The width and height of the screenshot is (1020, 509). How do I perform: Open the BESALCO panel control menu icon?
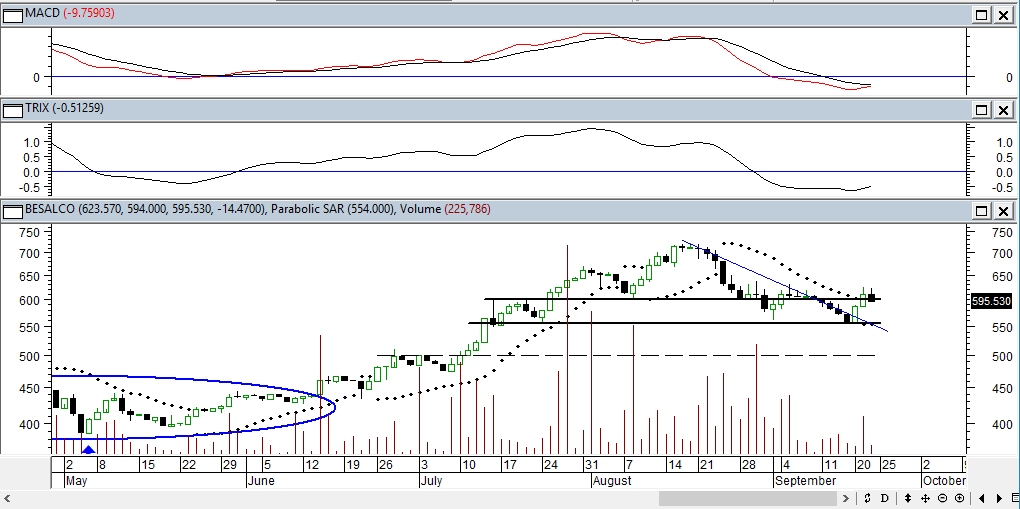(13, 210)
